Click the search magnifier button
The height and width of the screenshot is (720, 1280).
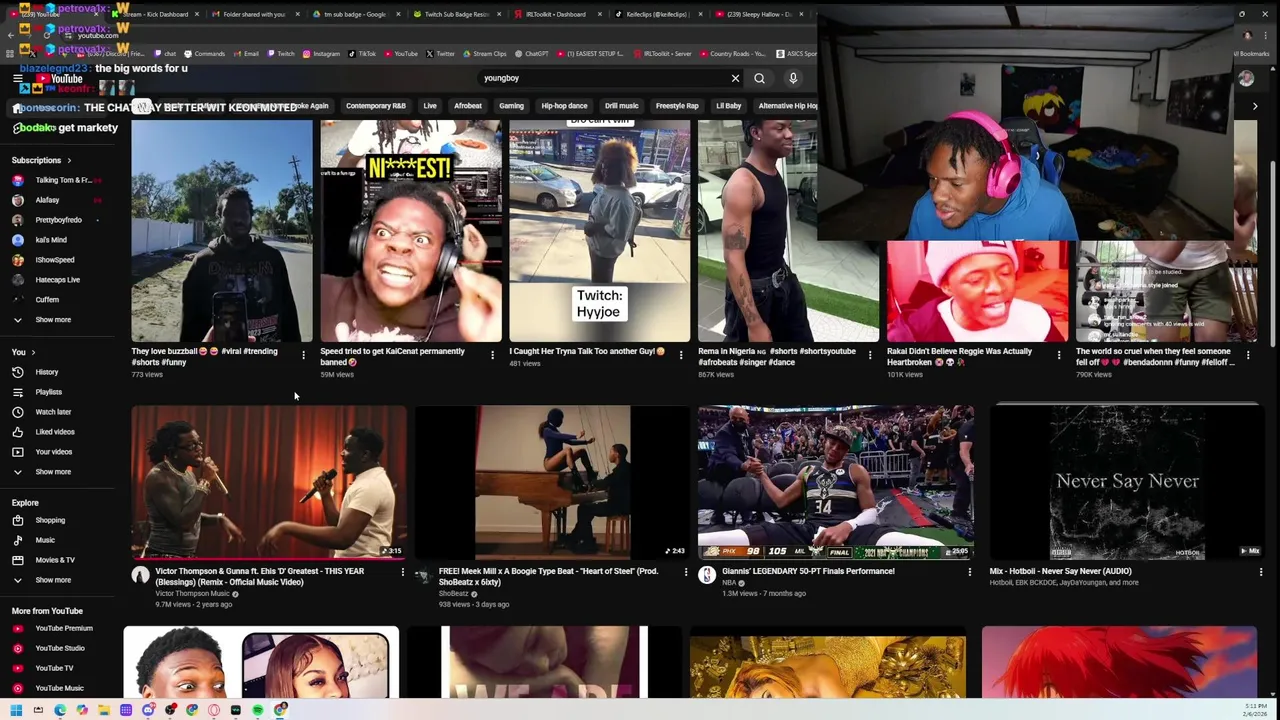pos(760,78)
